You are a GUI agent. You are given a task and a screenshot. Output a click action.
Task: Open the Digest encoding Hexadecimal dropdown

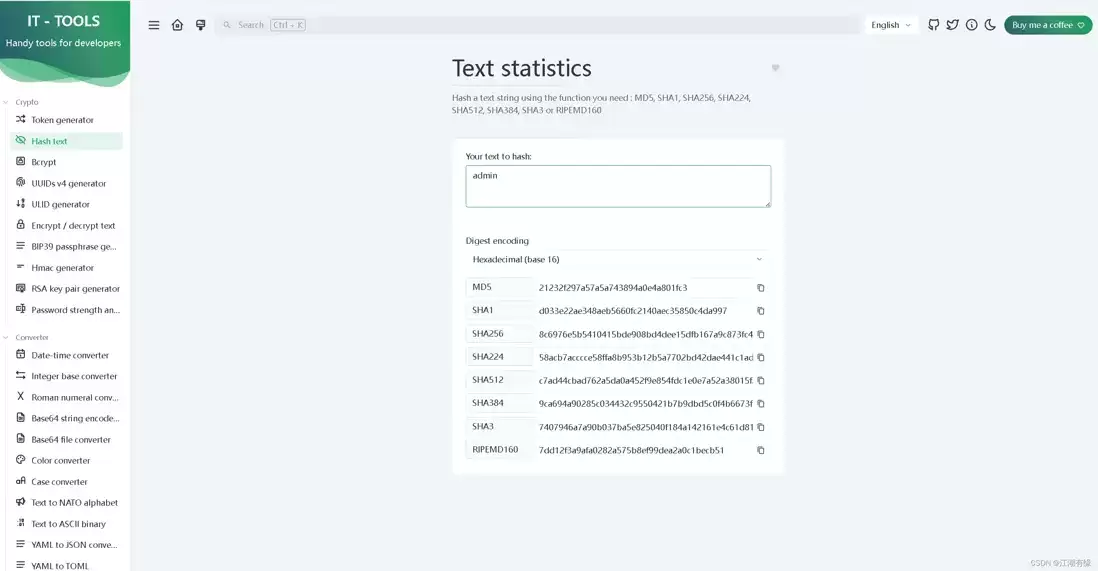click(x=618, y=259)
